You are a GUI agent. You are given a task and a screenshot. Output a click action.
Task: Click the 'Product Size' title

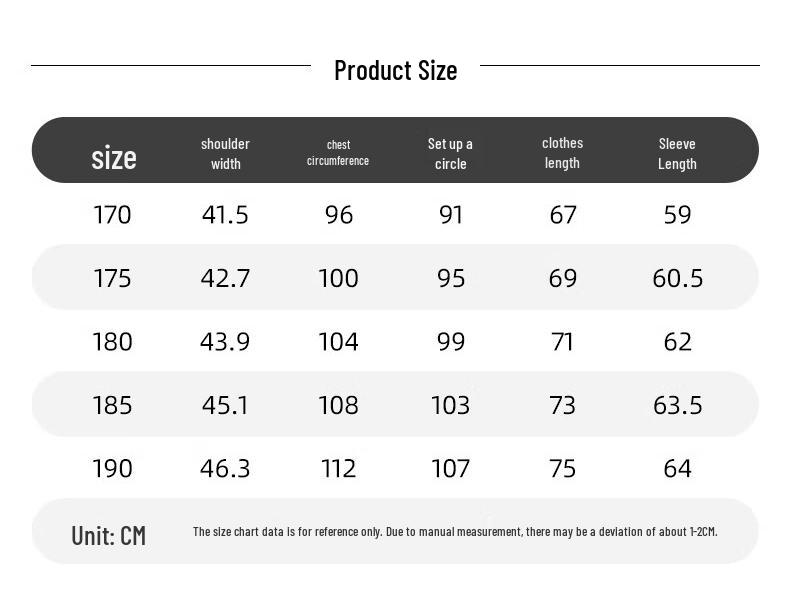tap(395, 70)
